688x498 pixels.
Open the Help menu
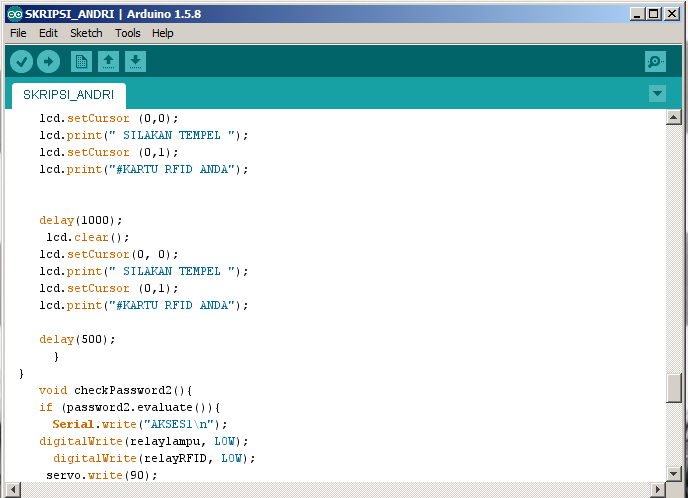coord(163,33)
